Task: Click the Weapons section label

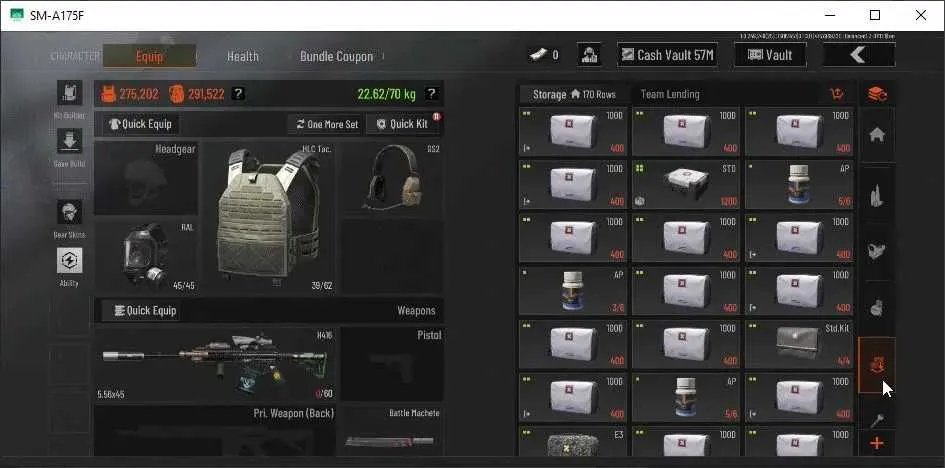Action: click(x=416, y=311)
